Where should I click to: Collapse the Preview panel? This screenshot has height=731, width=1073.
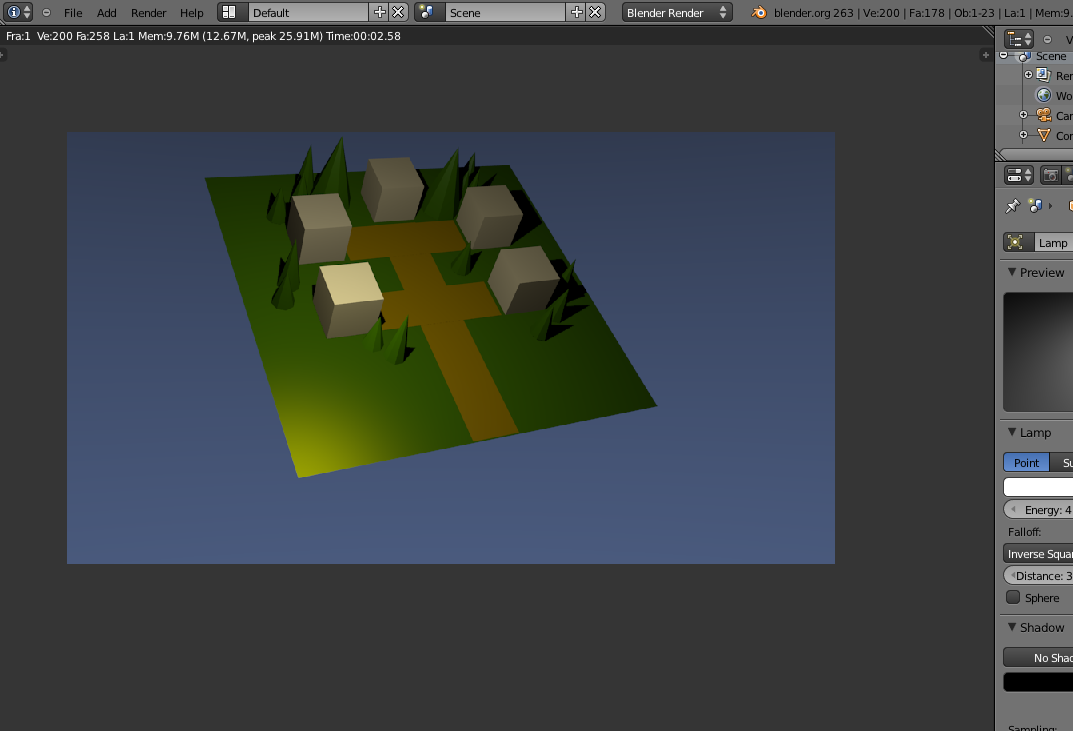click(1011, 272)
